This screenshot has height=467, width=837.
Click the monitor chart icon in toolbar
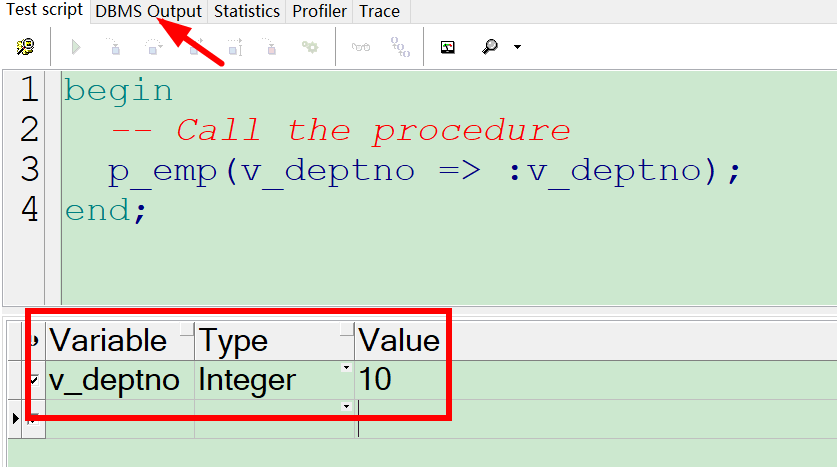pyautogui.click(x=447, y=47)
